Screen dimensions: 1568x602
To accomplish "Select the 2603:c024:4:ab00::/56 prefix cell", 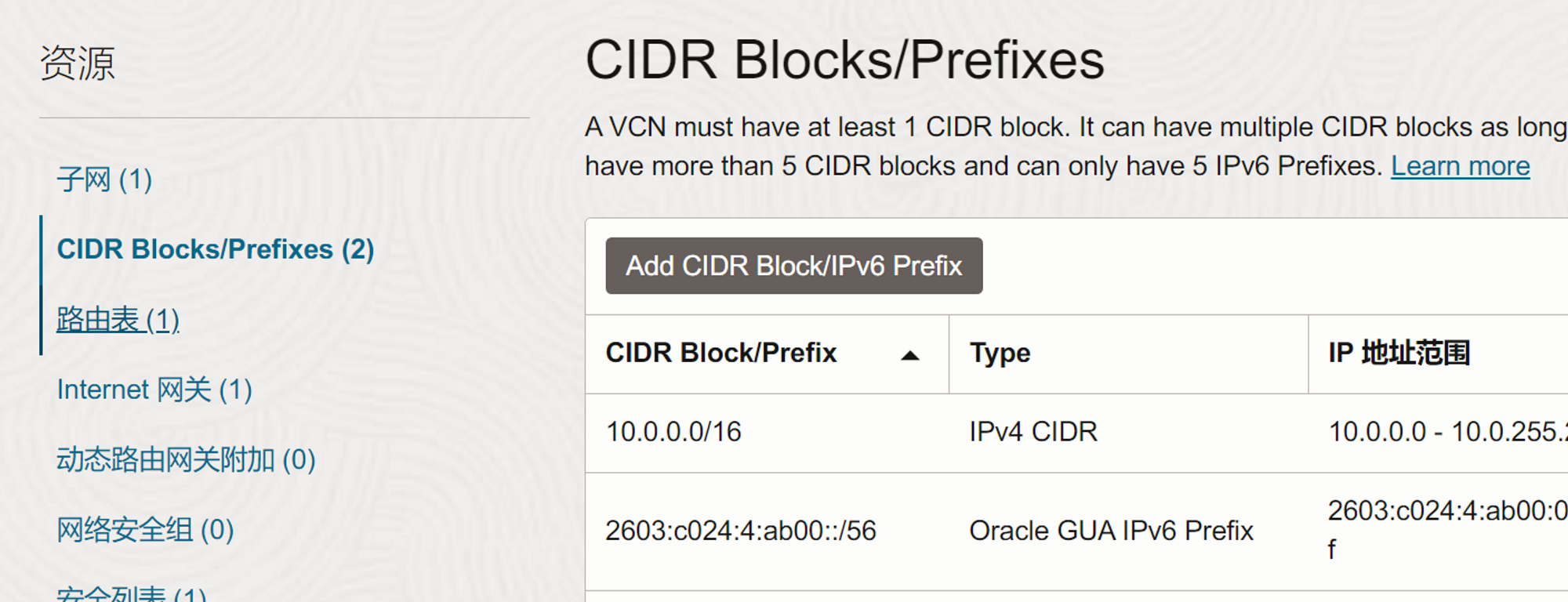I will 740,531.
